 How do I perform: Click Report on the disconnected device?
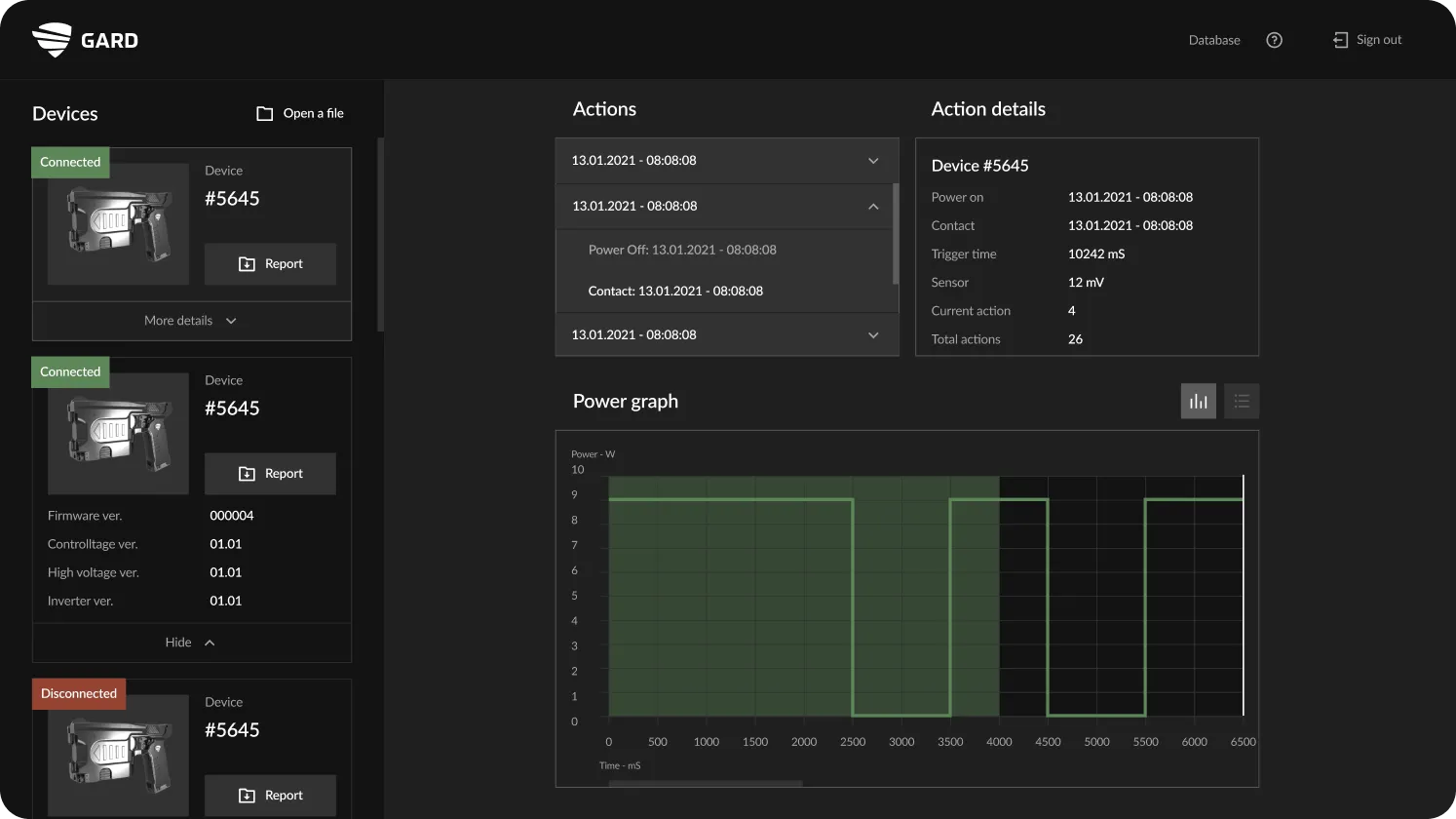(x=270, y=796)
